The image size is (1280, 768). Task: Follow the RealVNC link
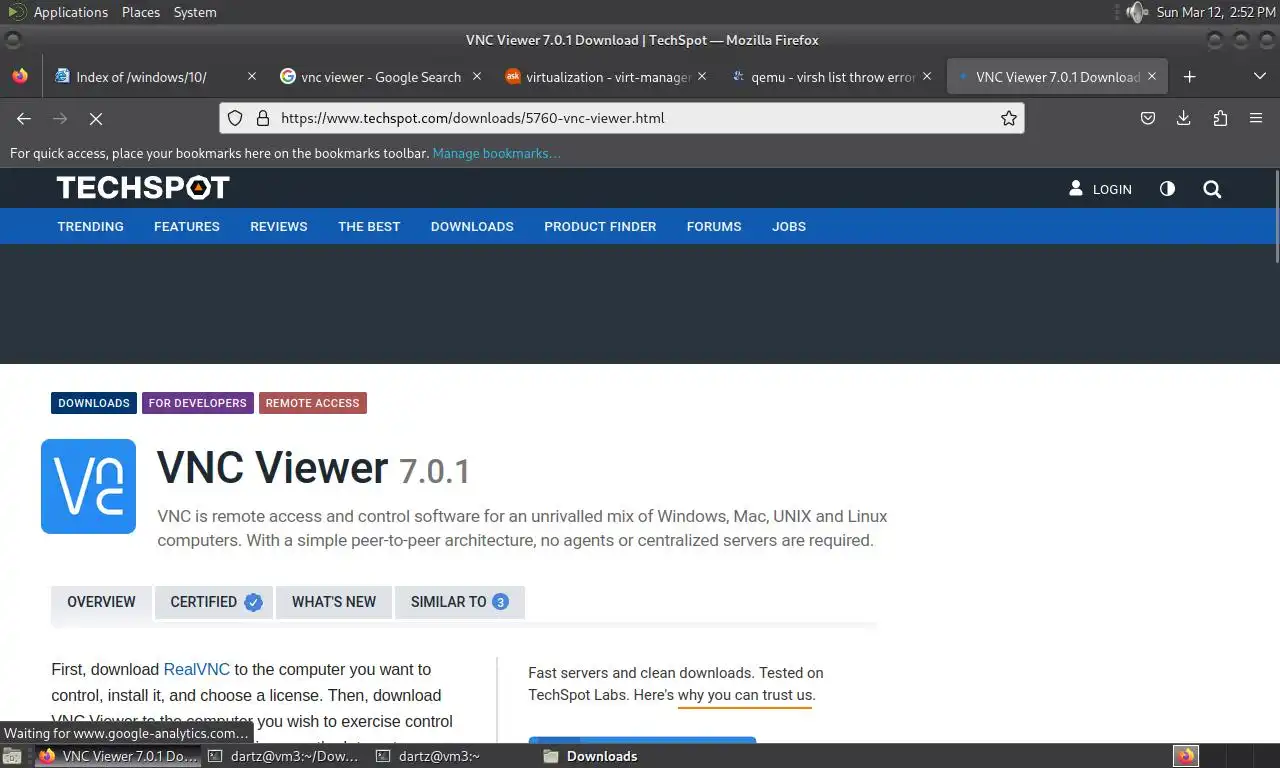197,669
